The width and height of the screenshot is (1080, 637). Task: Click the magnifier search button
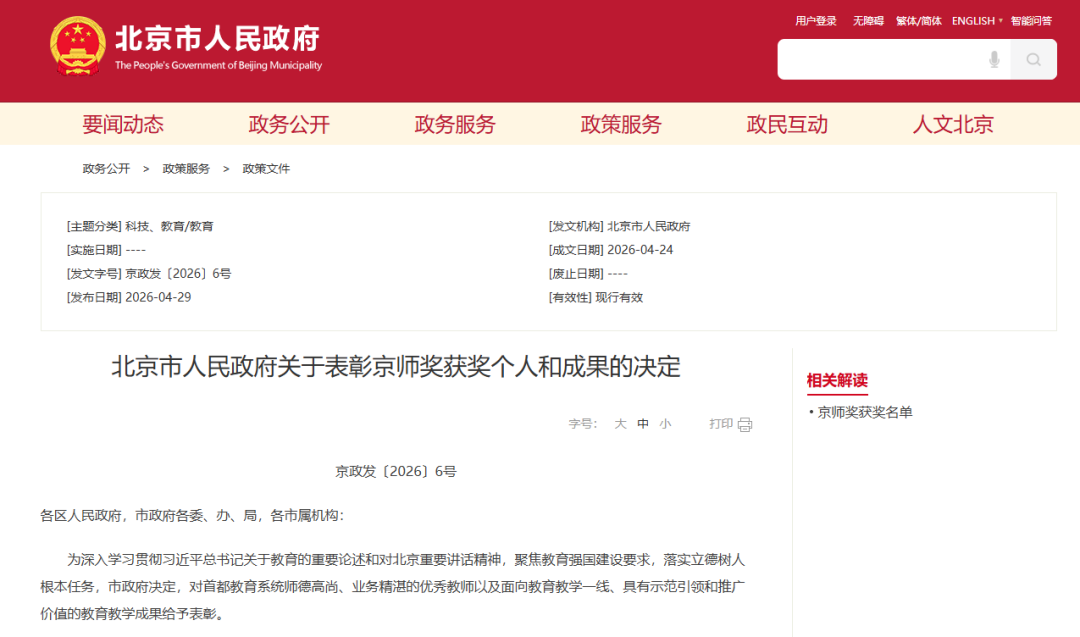pyautogui.click(x=1033, y=60)
